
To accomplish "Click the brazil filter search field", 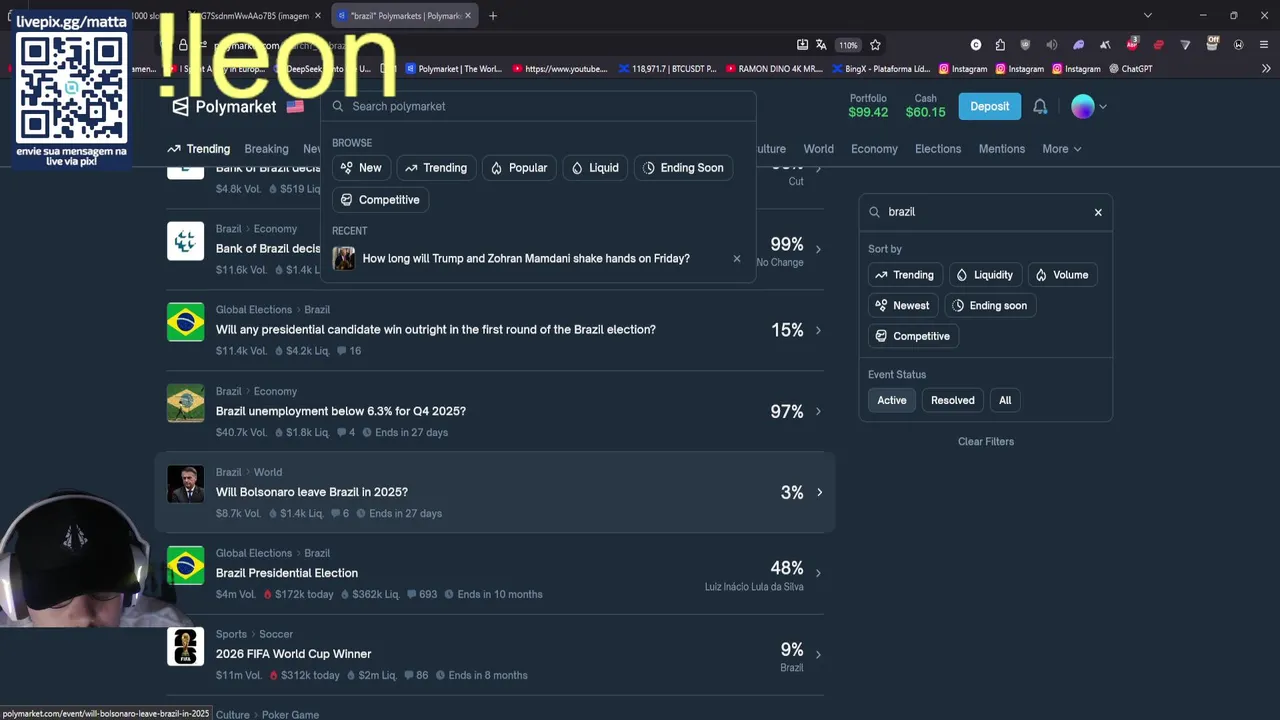I will tap(985, 212).
